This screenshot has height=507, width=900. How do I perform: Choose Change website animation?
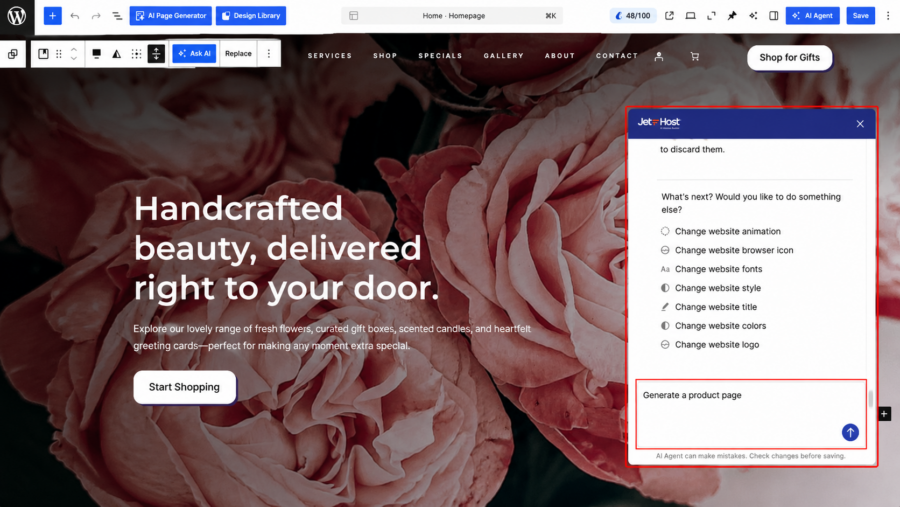720,231
